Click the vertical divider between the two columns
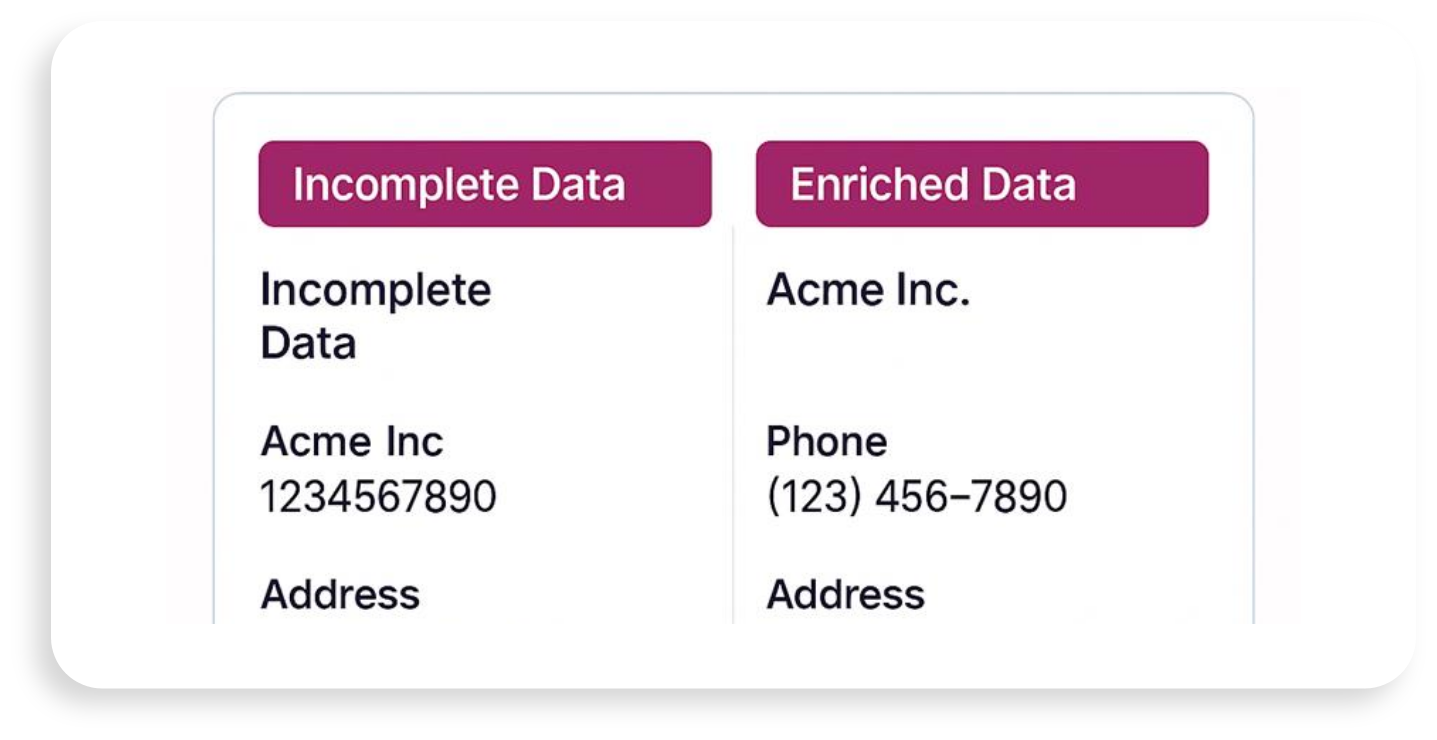This screenshot has height=740, width=1437. click(733, 420)
